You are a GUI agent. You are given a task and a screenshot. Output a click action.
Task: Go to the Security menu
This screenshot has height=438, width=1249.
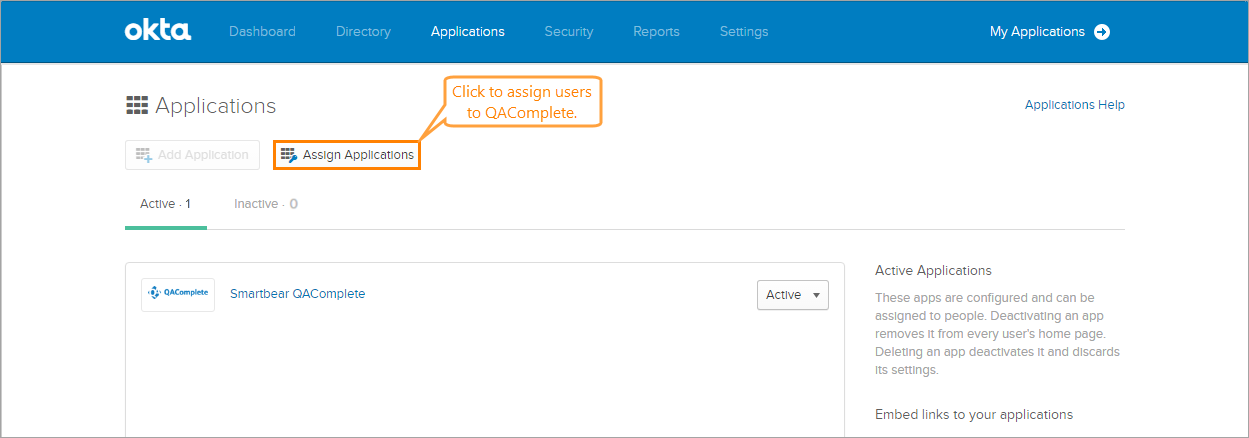point(568,32)
